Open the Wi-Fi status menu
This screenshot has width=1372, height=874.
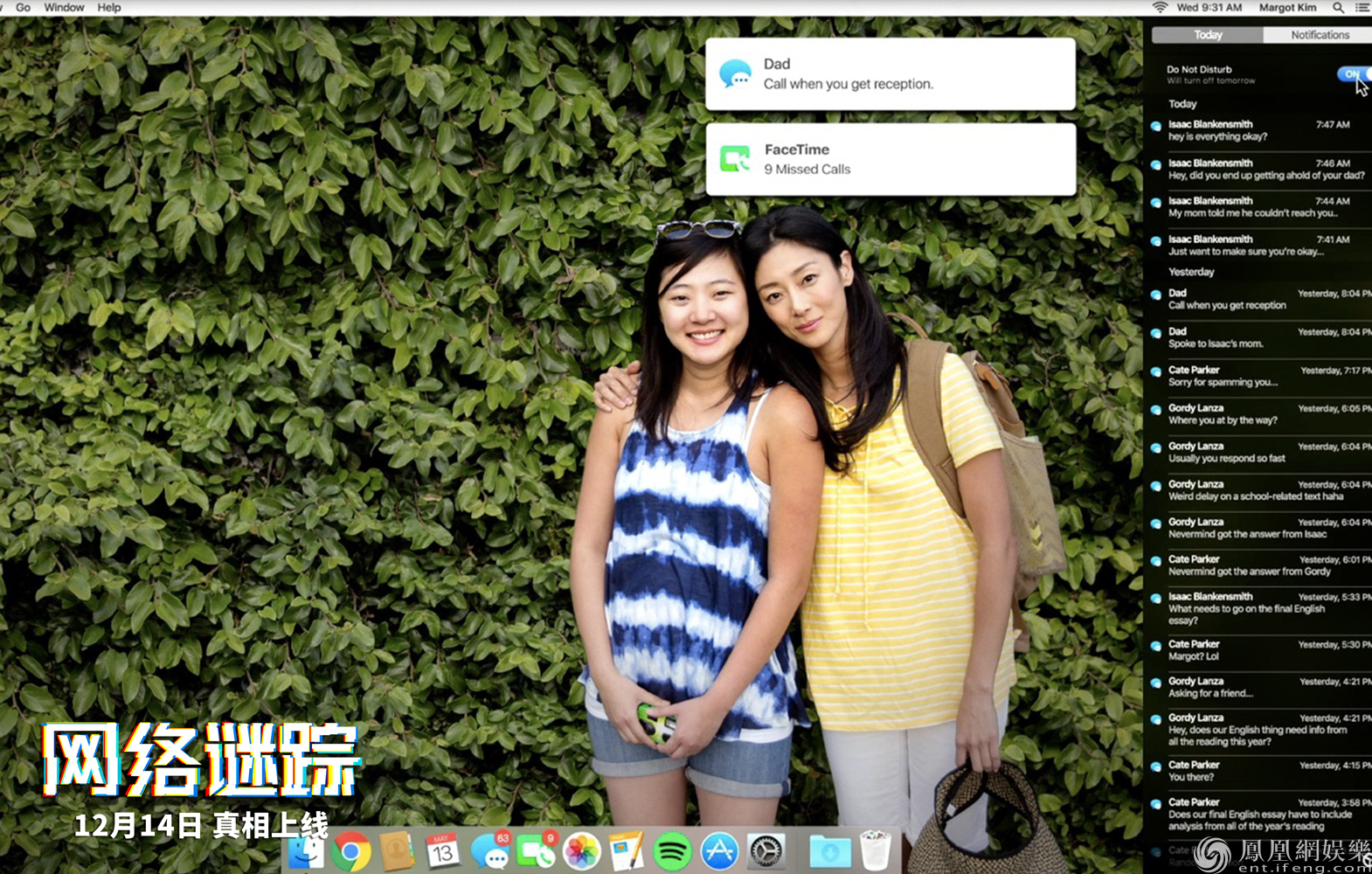(x=1160, y=8)
